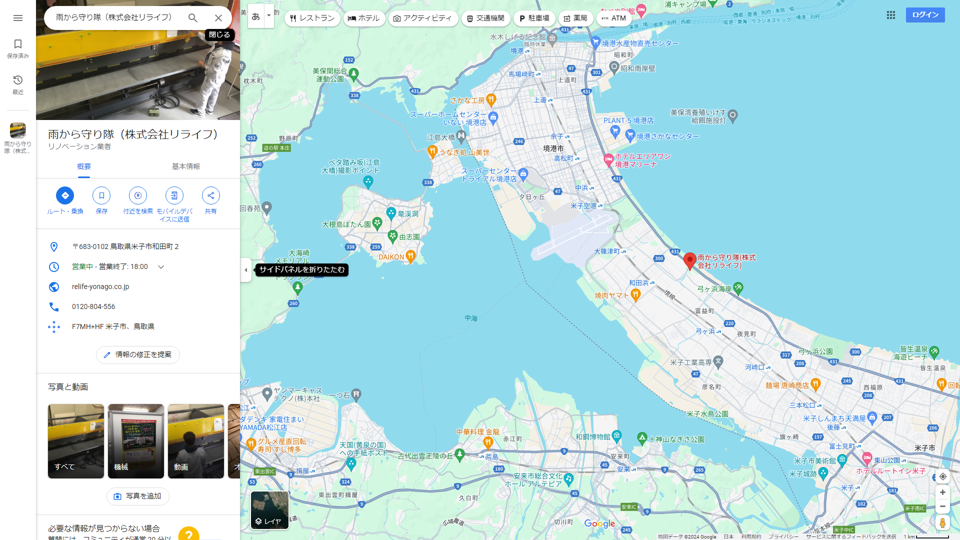The image size is (960, 540).
Task: Open the hamburger main menu
Action: (17, 18)
